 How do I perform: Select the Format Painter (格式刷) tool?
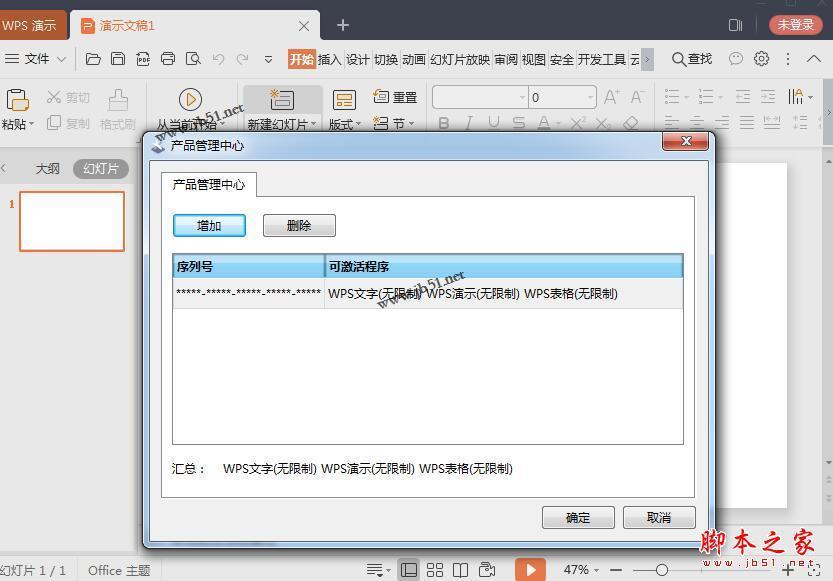click(x=117, y=110)
